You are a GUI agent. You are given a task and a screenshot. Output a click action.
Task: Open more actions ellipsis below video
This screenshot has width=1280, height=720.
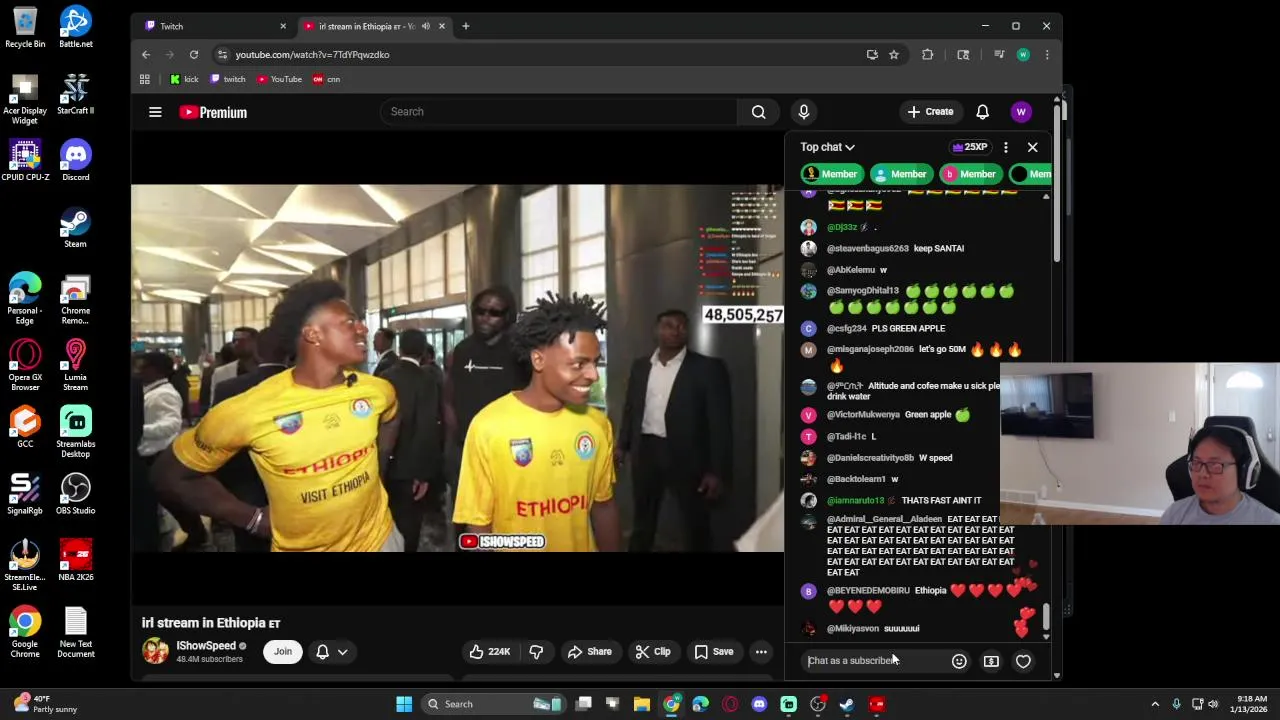click(x=761, y=652)
